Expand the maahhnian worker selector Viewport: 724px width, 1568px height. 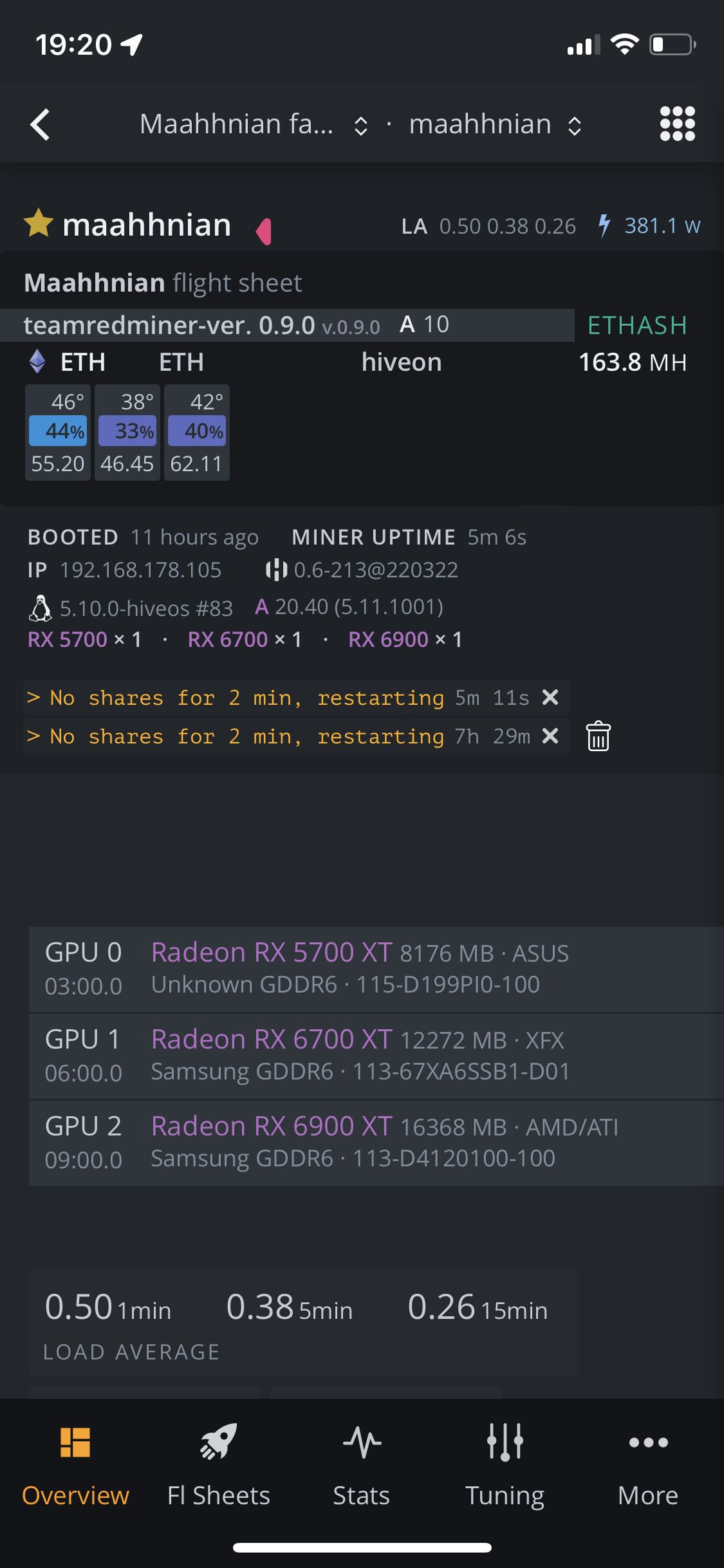point(496,124)
